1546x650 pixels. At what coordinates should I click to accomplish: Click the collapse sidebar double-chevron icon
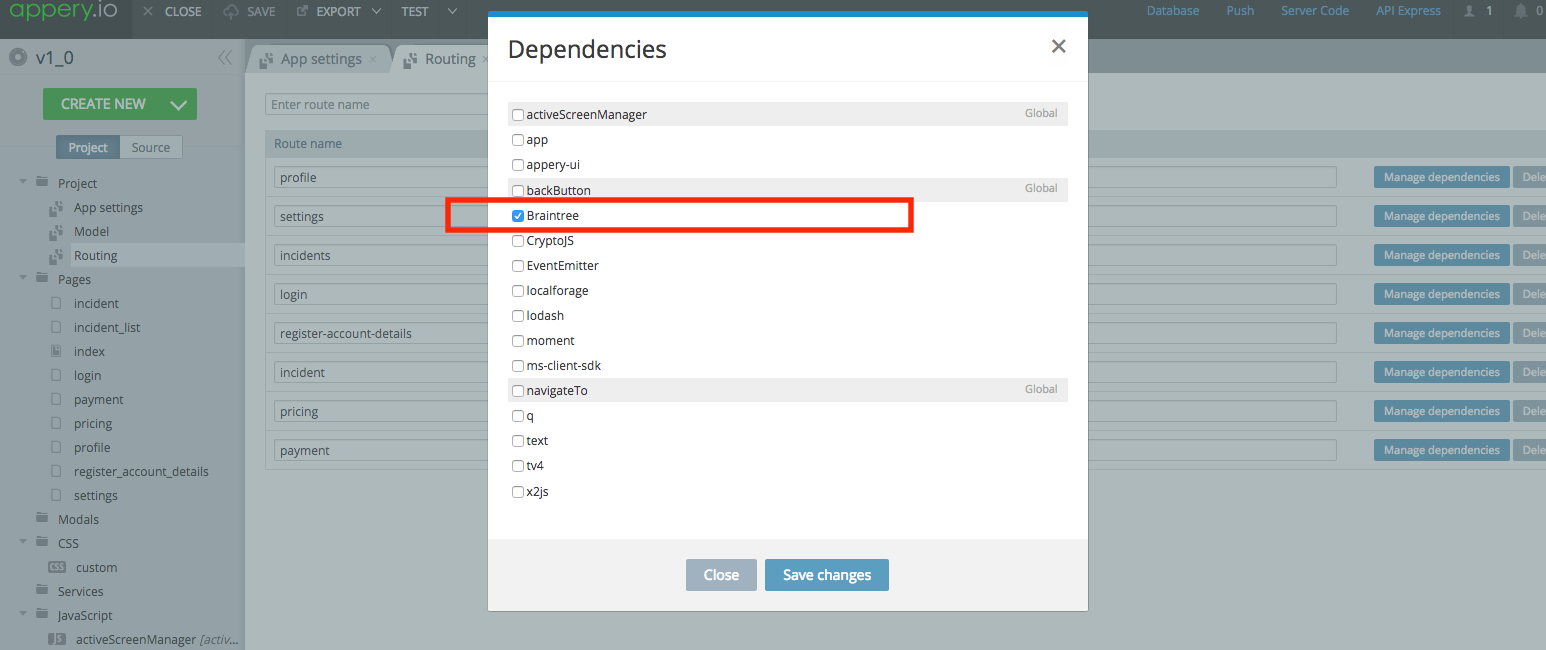coord(225,58)
